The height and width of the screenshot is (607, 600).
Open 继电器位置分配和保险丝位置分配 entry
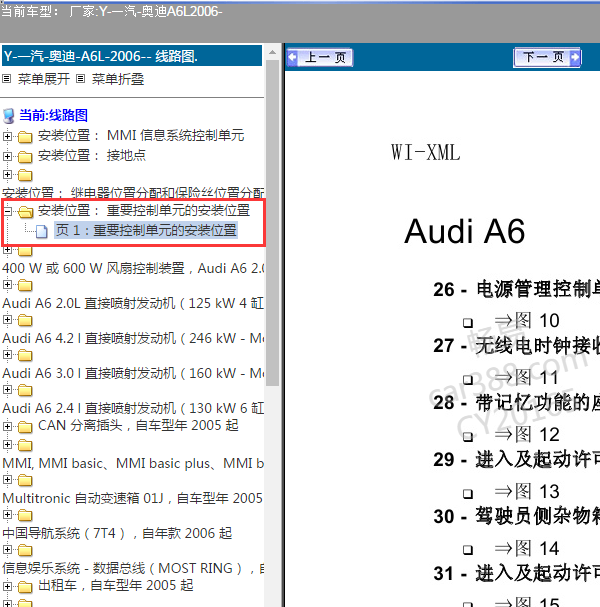pos(133,192)
